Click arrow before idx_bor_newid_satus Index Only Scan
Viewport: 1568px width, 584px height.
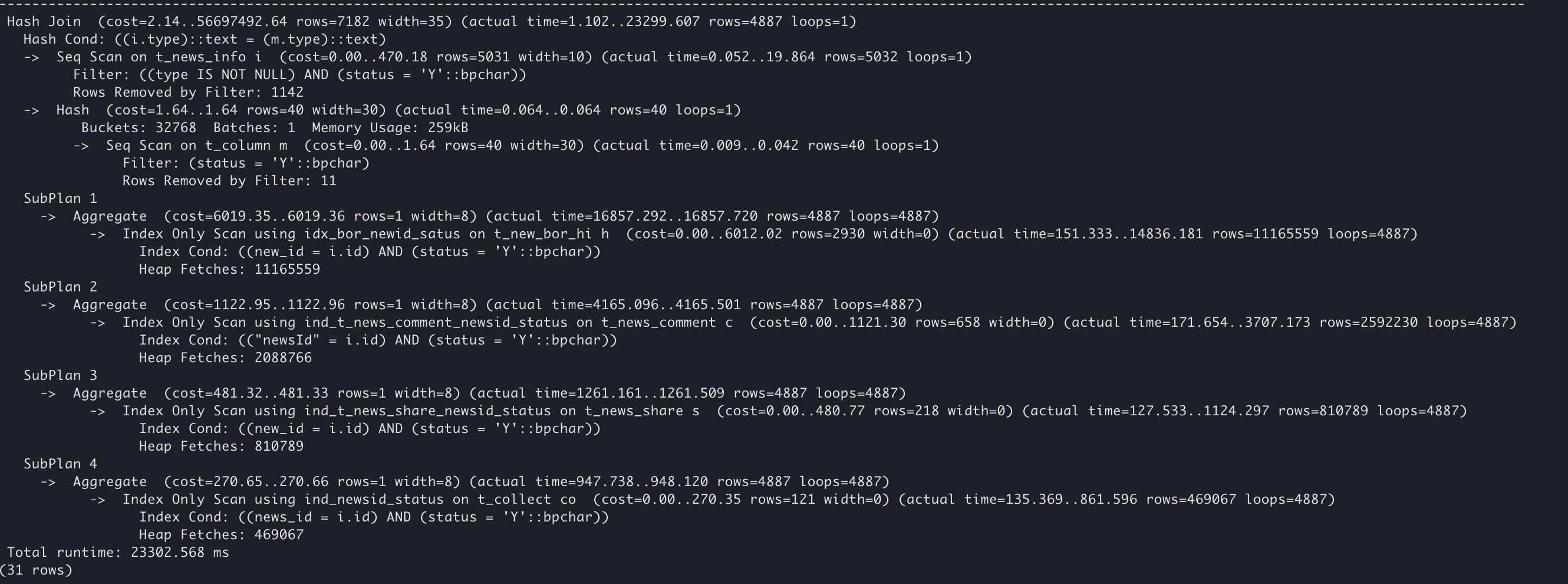(x=98, y=234)
